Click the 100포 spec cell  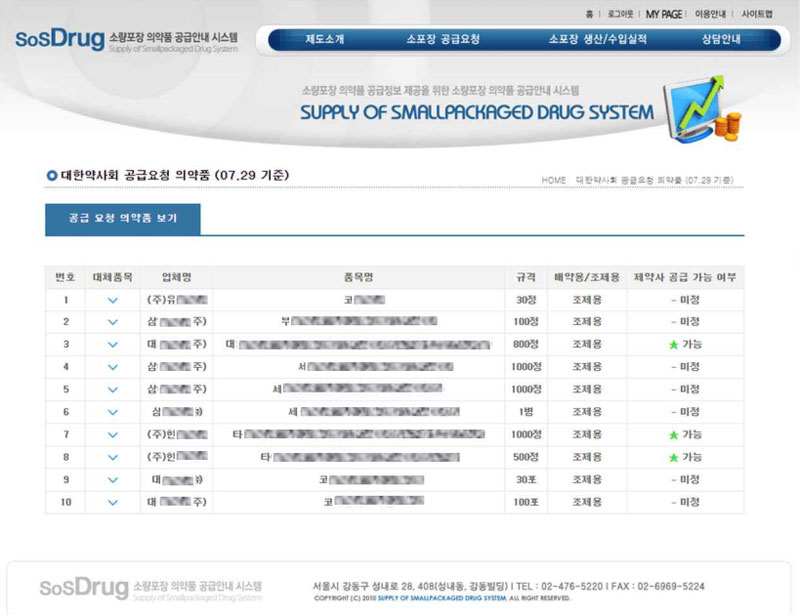526,502
